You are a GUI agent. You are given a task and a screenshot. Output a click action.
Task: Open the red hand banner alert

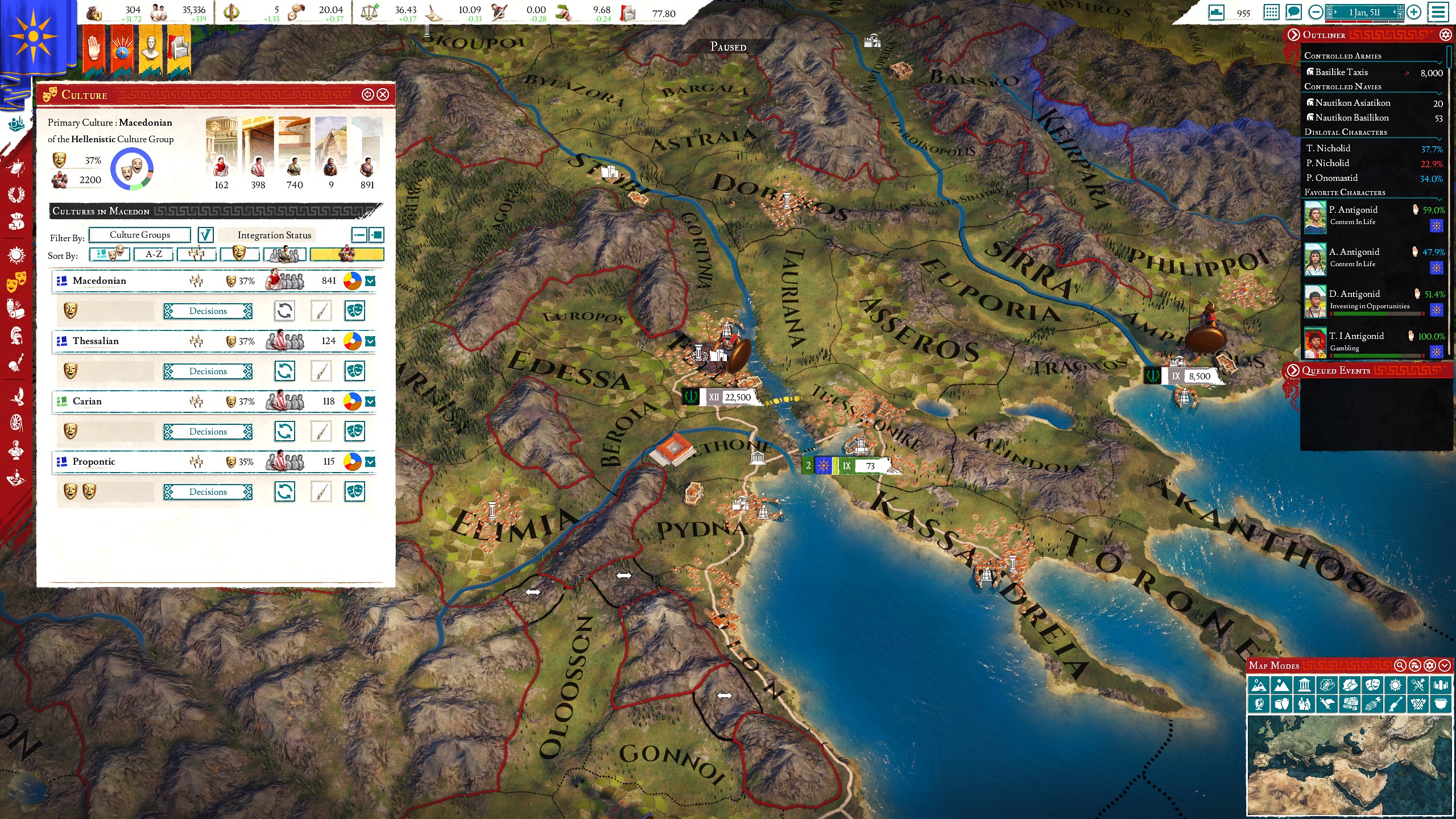[93, 50]
